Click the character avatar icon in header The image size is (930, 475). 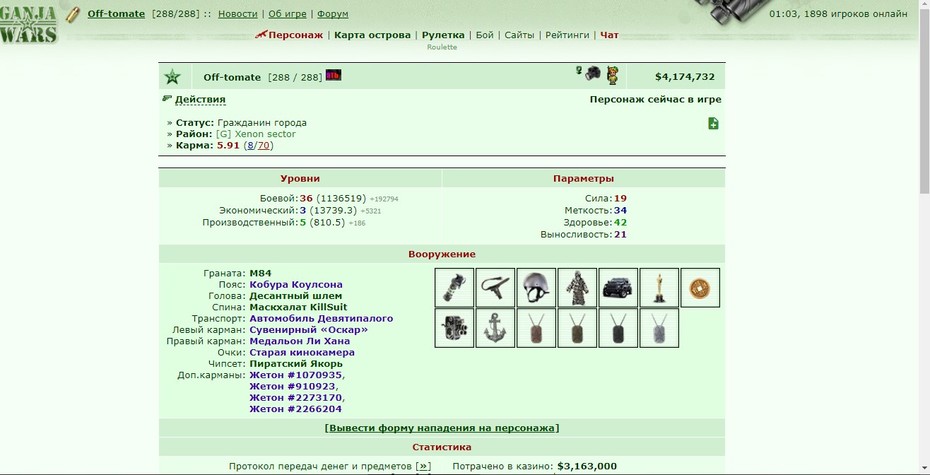[612, 75]
